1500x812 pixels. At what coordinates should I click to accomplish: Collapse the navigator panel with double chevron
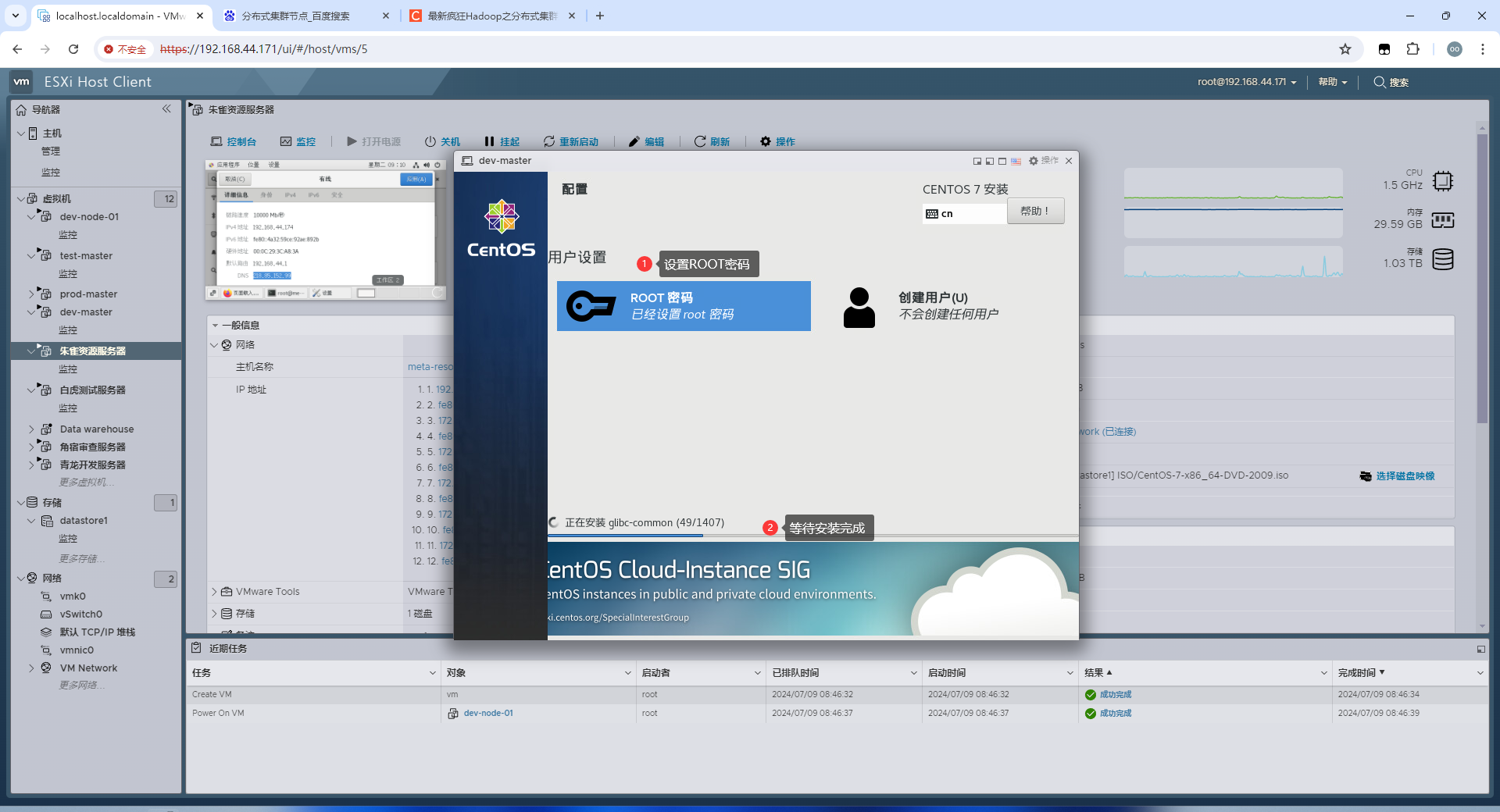coord(166,109)
